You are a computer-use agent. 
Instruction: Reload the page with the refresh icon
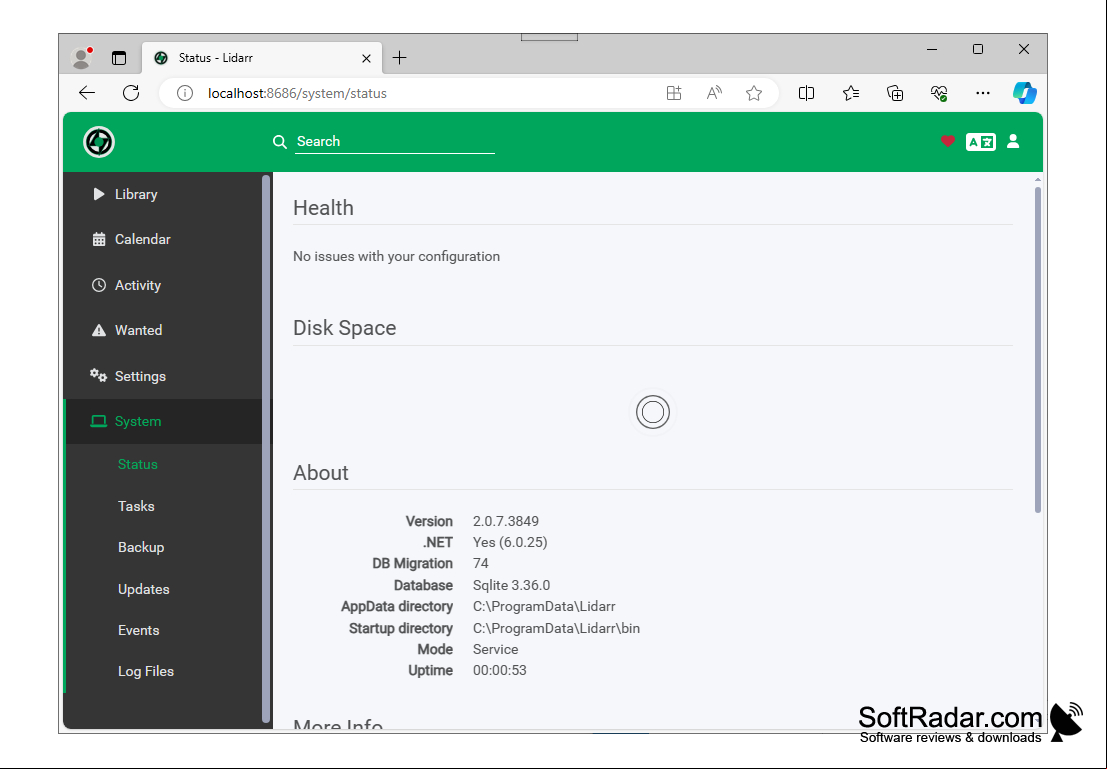pyautogui.click(x=131, y=93)
